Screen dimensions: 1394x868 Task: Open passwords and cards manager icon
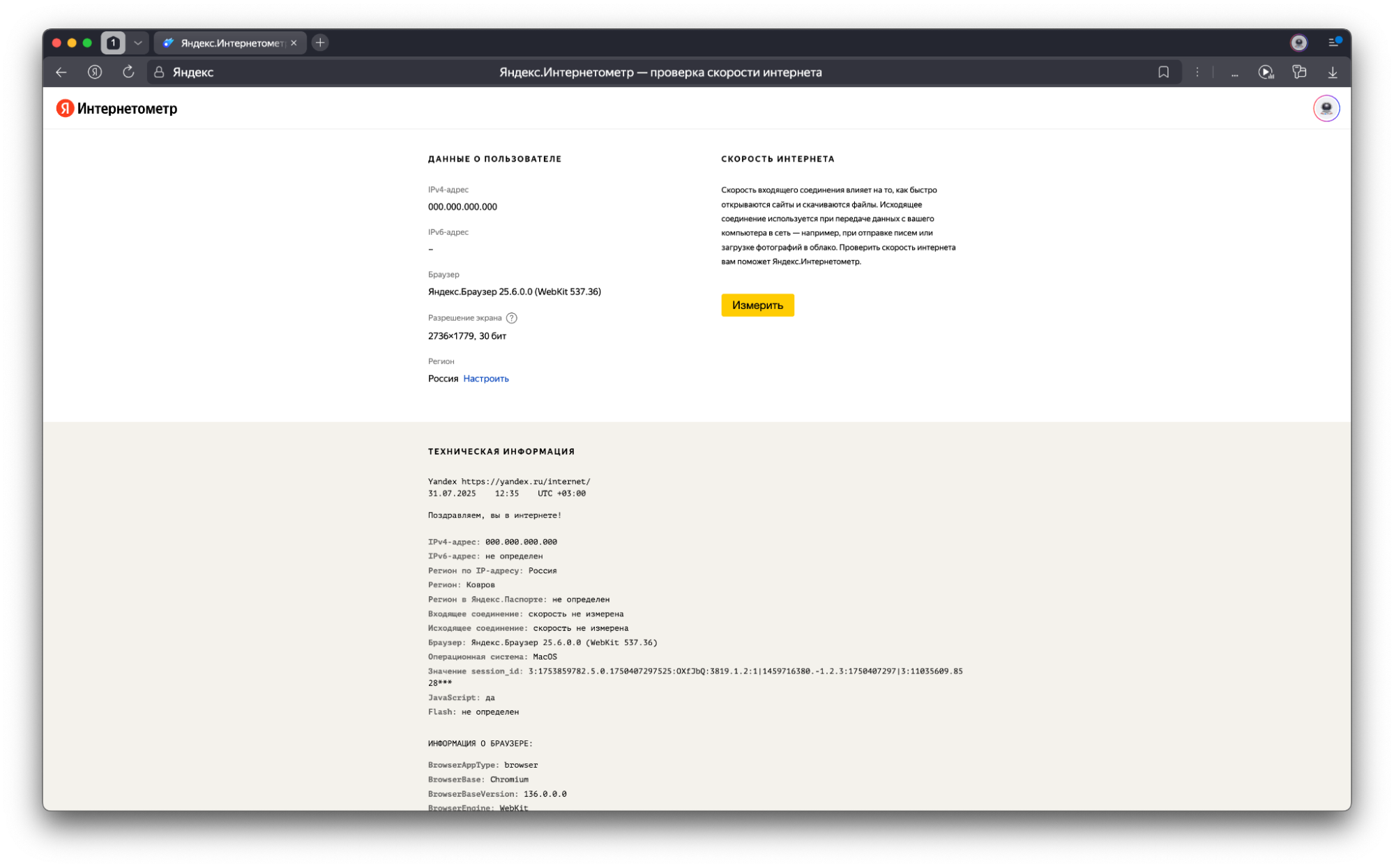pos(1299,72)
